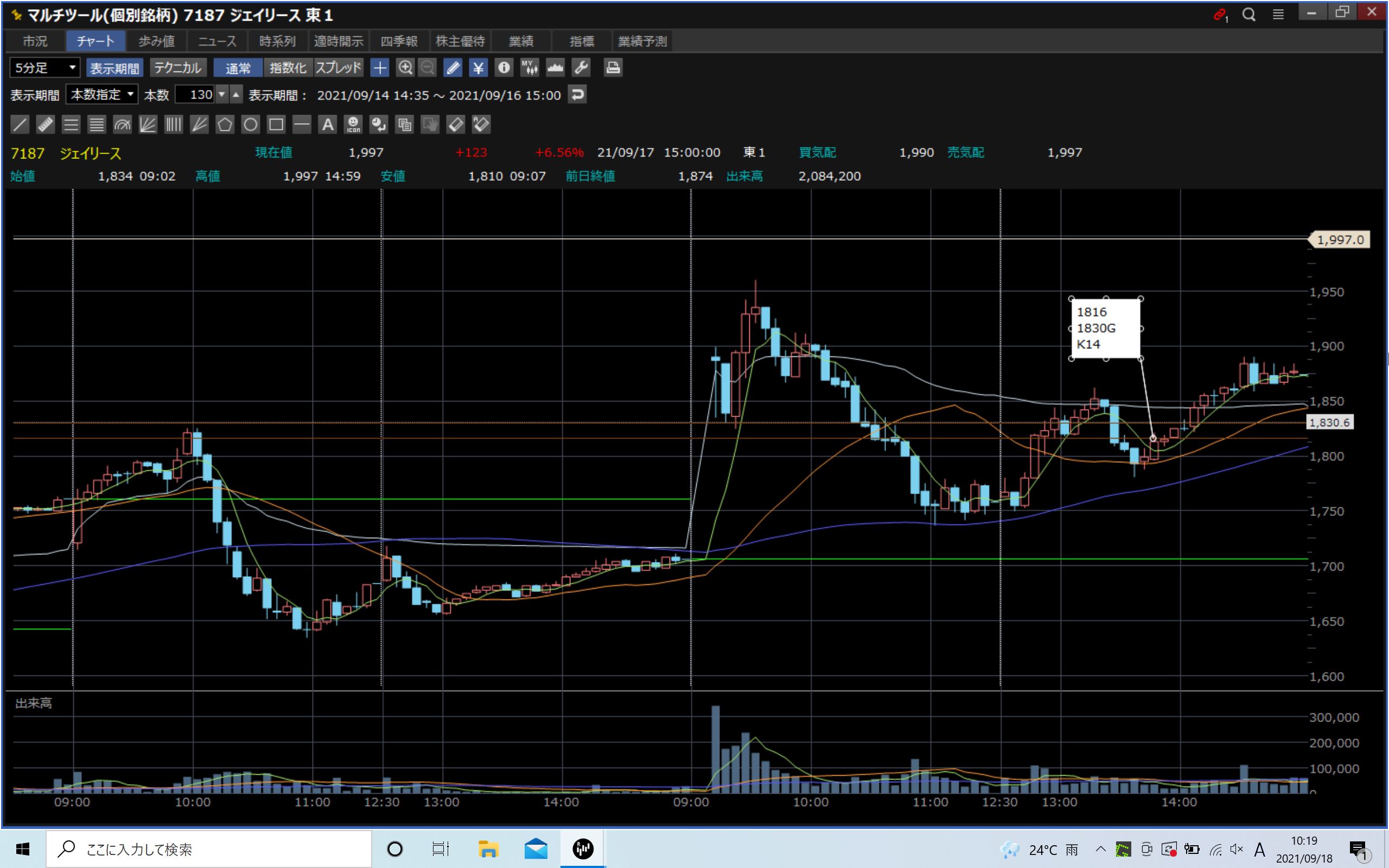The height and width of the screenshot is (868, 1389).
Task: Open the wrench settings icon
Action: click(x=581, y=68)
